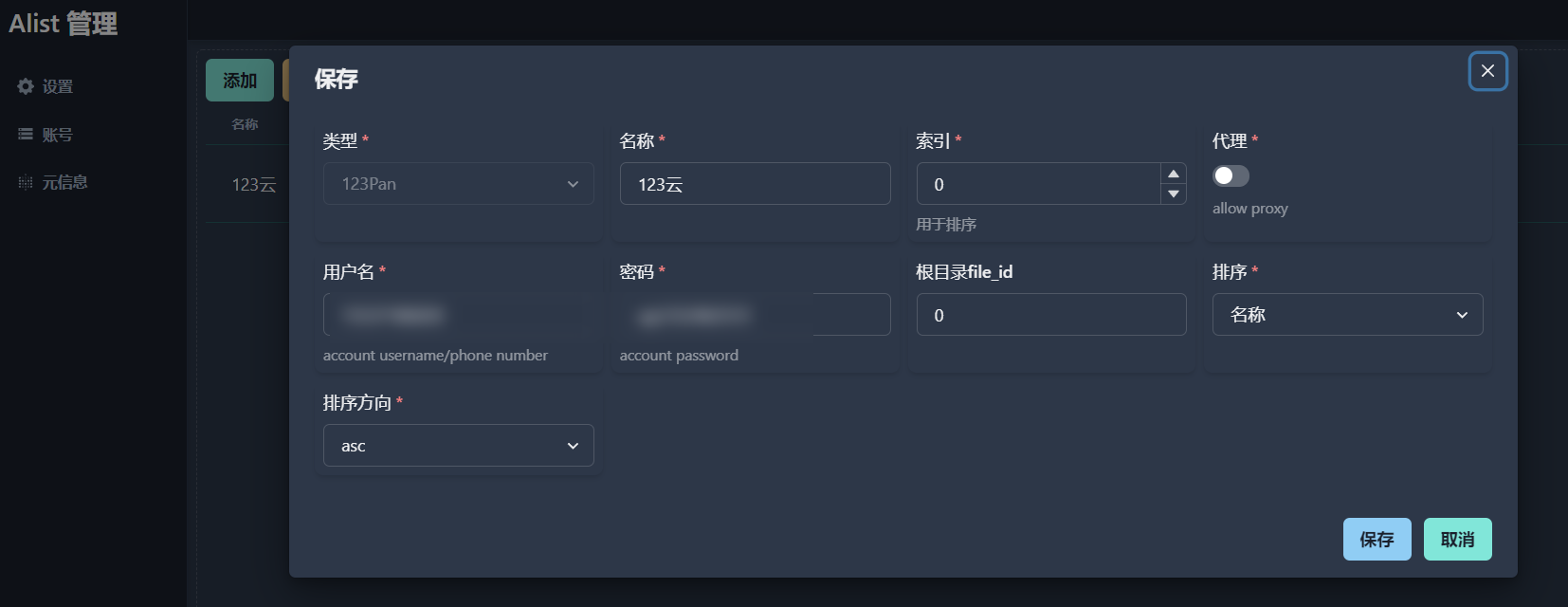Select the 元信息 menu item
This screenshot has height=607, width=1568.
pos(64,182)
